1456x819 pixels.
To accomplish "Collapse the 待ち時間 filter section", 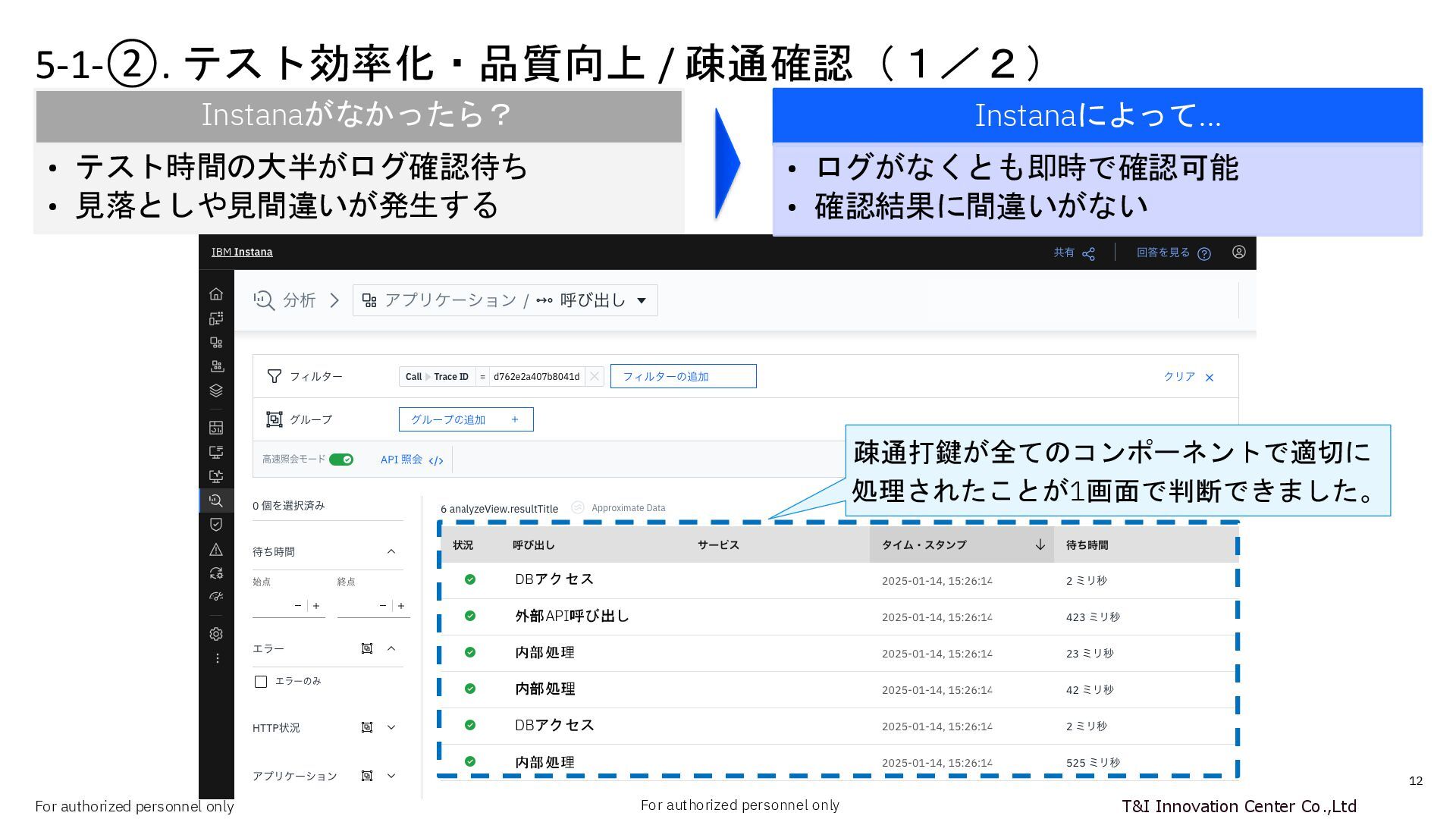I will coord(391,551).
